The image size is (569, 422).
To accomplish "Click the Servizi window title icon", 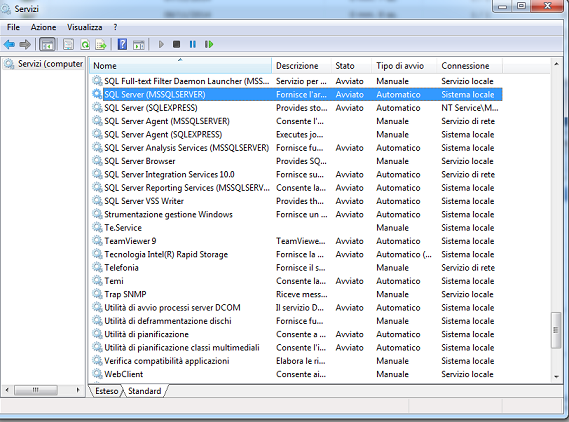I will 5,9.
